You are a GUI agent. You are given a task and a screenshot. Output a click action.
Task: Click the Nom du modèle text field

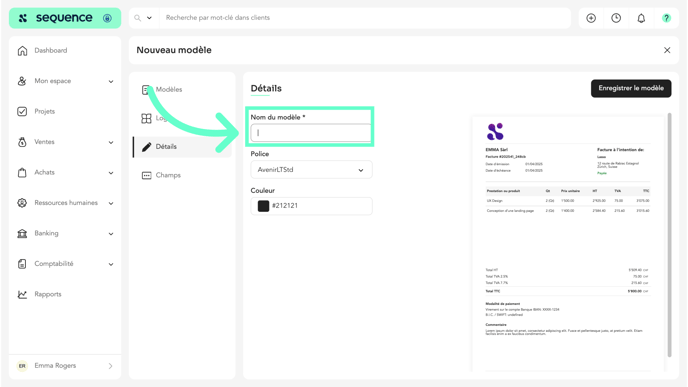pyautogui.click(x=311, y=133)
